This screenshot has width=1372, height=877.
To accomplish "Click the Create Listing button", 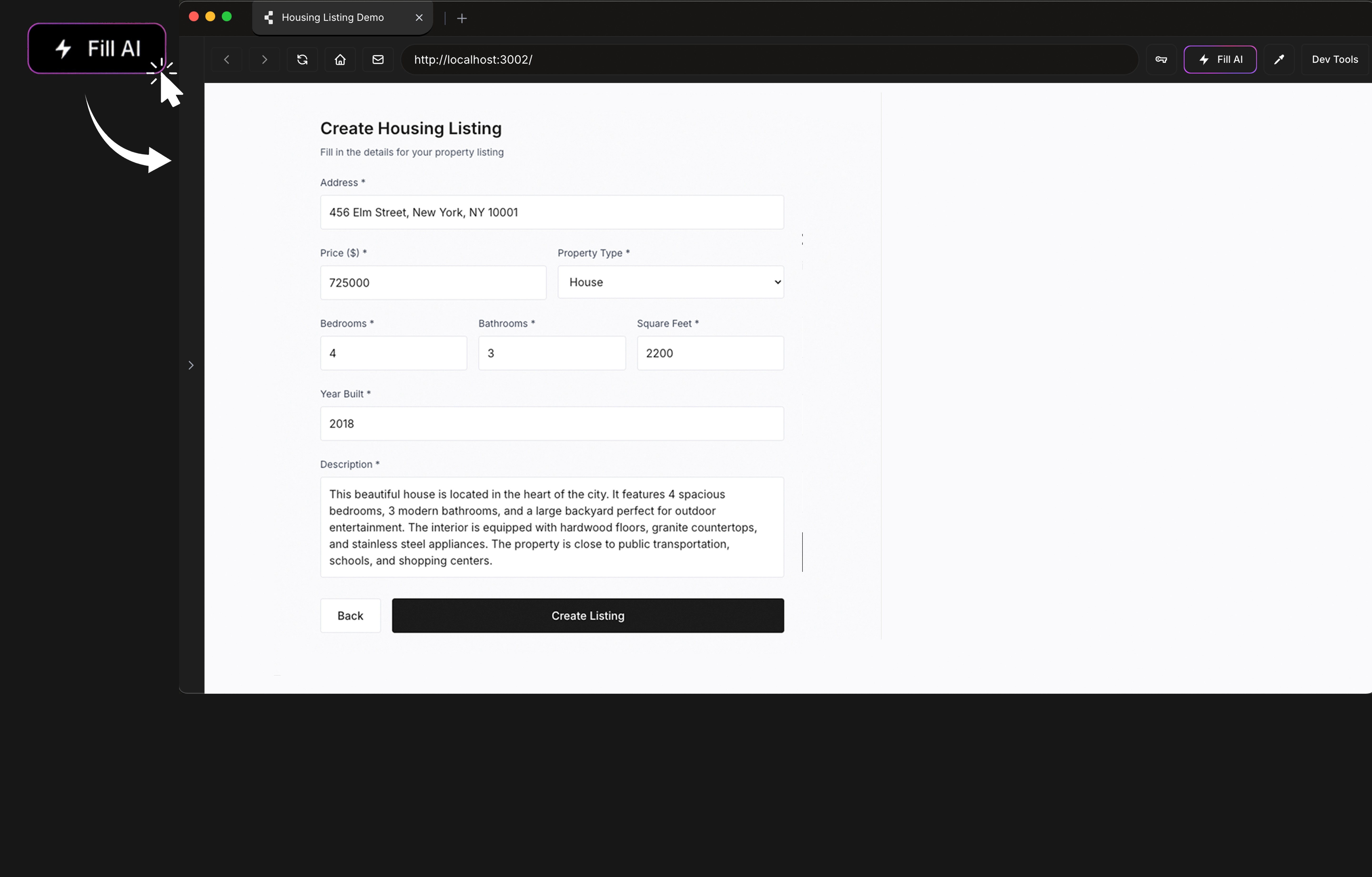I will click(x=587, y=616).
